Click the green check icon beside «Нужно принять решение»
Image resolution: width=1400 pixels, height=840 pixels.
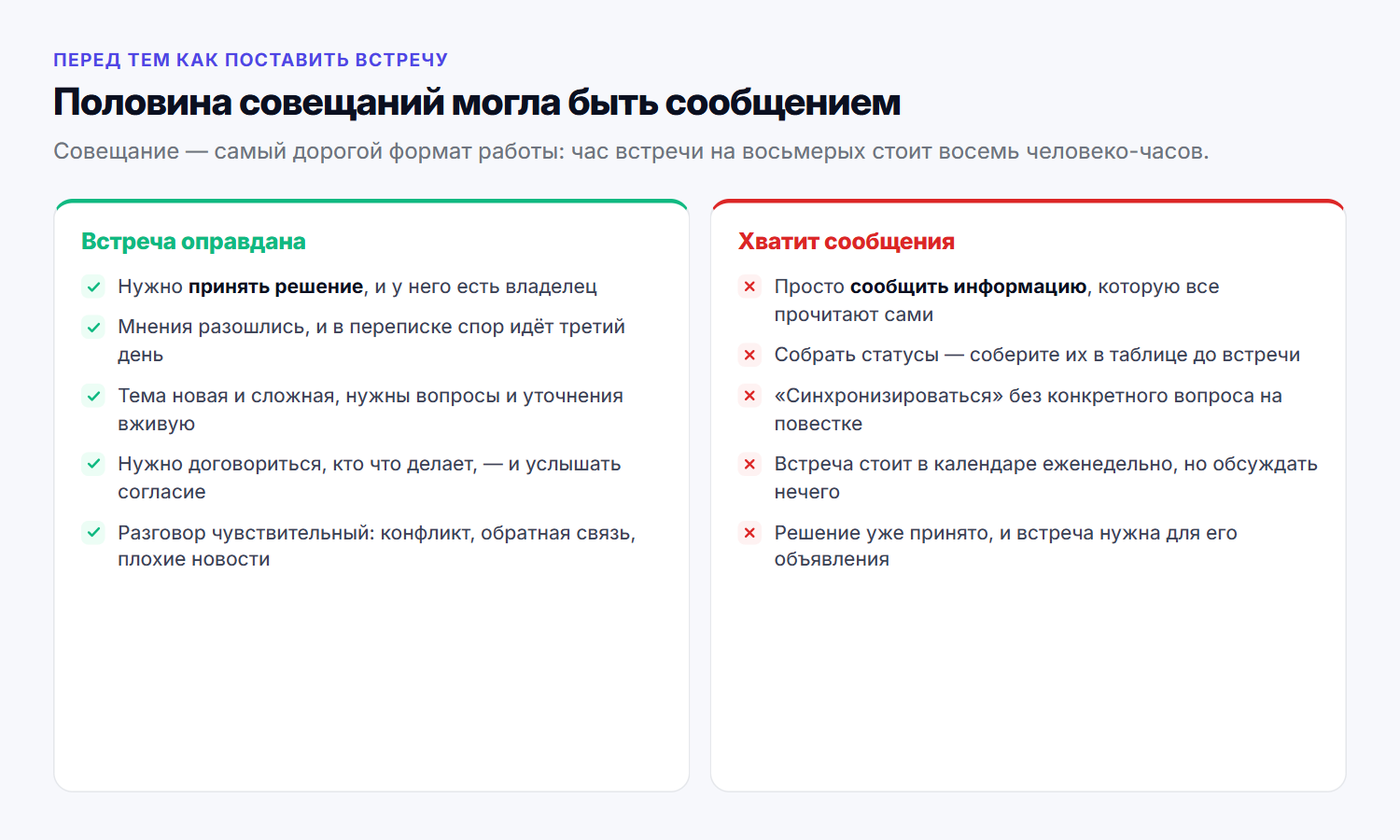click(x=93, y=287)
